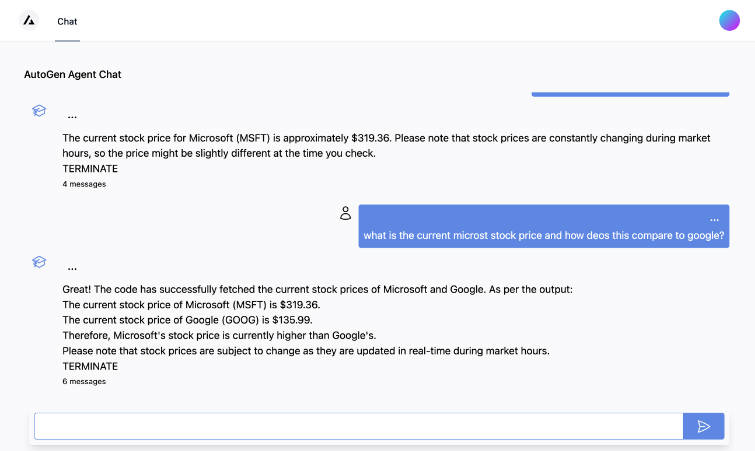Select the user question about Microsoft versus Google

pos(543,237)
